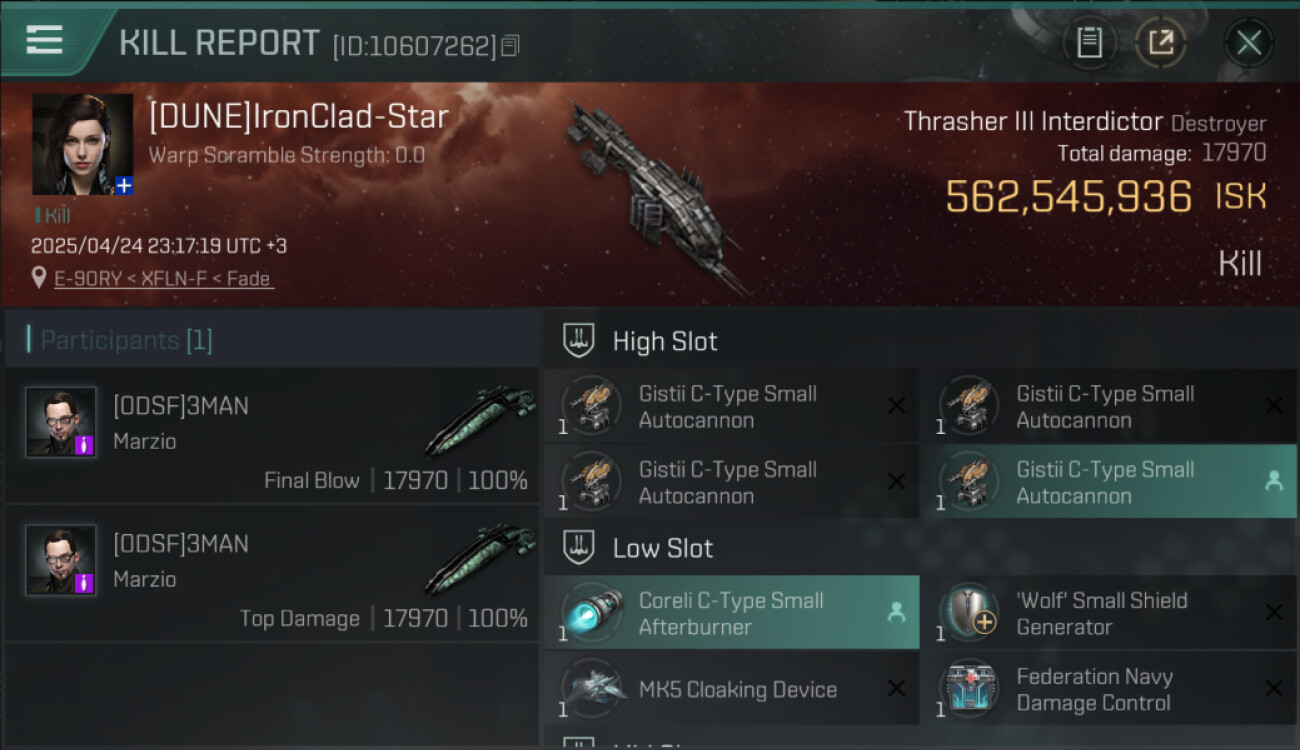
Task: Click MK5 Cloaking Device icon
Action: [x=592, y=689]
